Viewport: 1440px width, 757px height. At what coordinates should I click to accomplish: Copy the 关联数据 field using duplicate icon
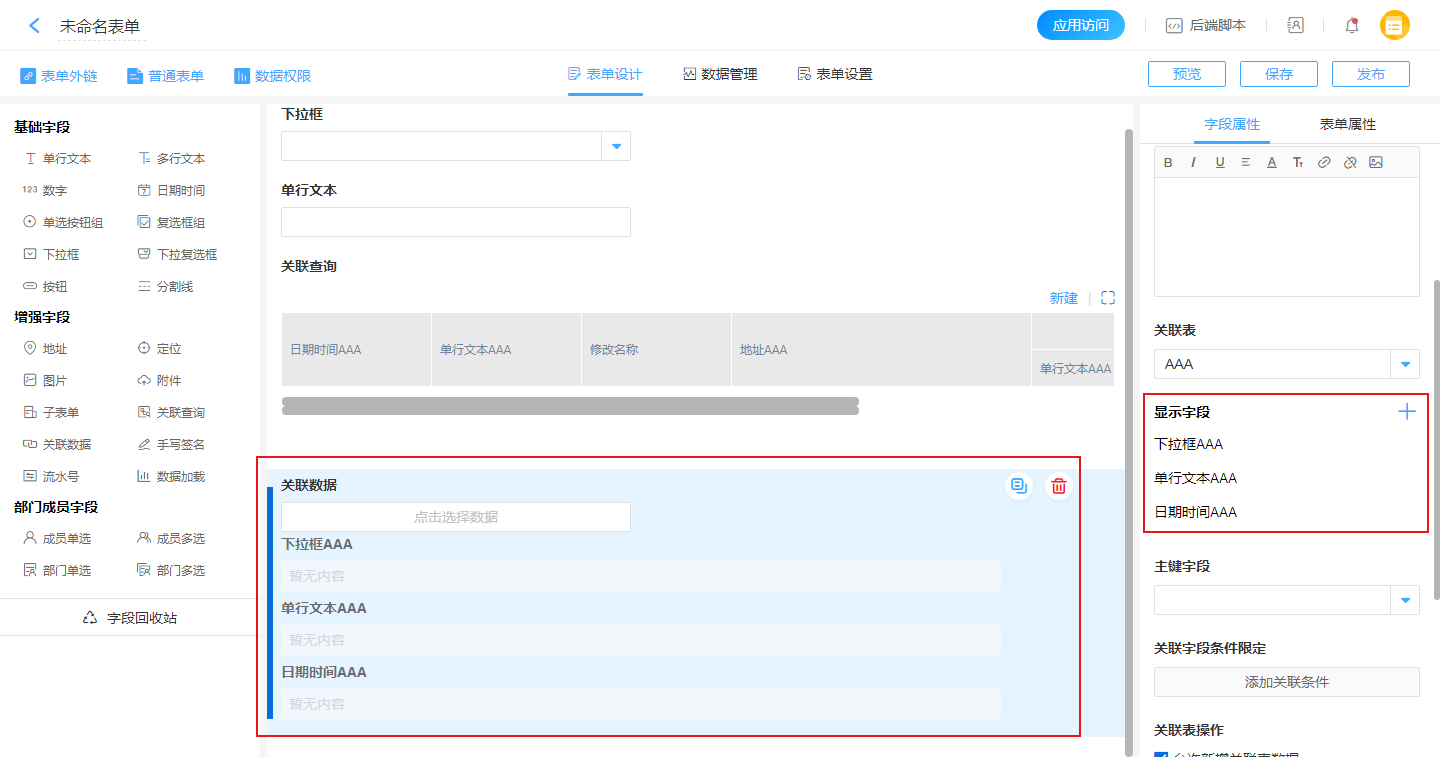(x=1019, y=486)
